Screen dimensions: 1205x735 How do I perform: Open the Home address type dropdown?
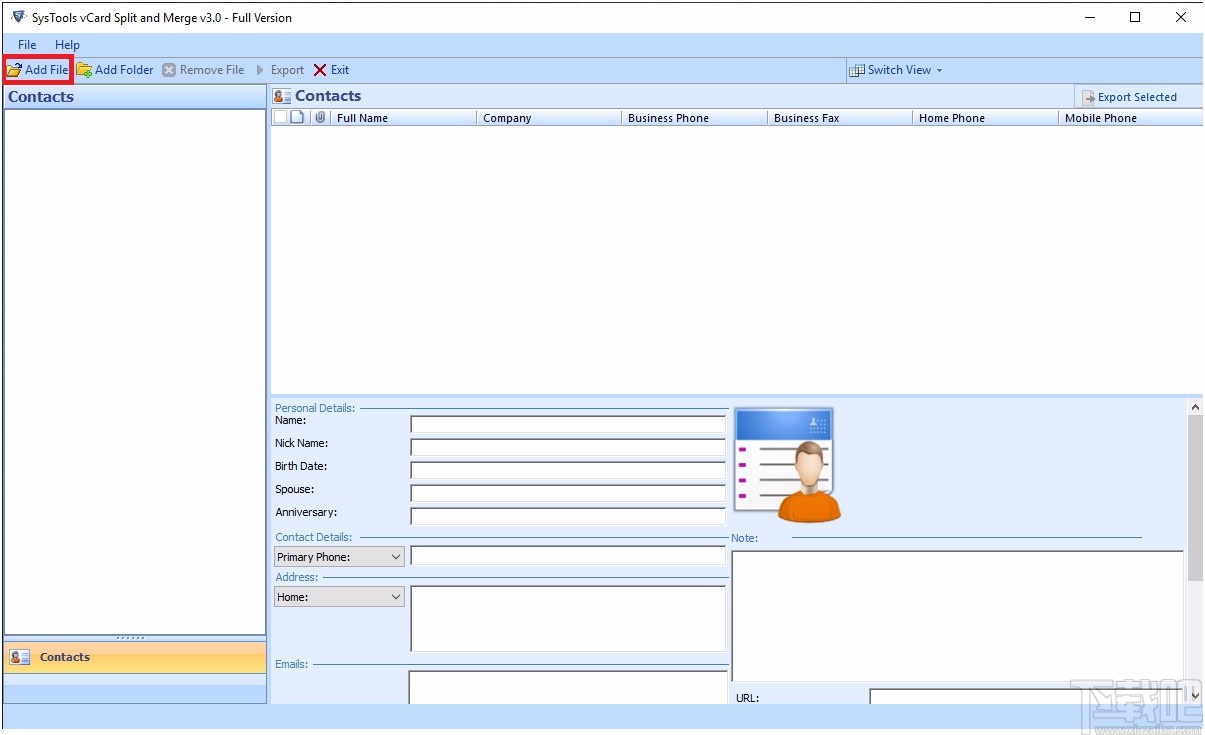click(338, 596)
